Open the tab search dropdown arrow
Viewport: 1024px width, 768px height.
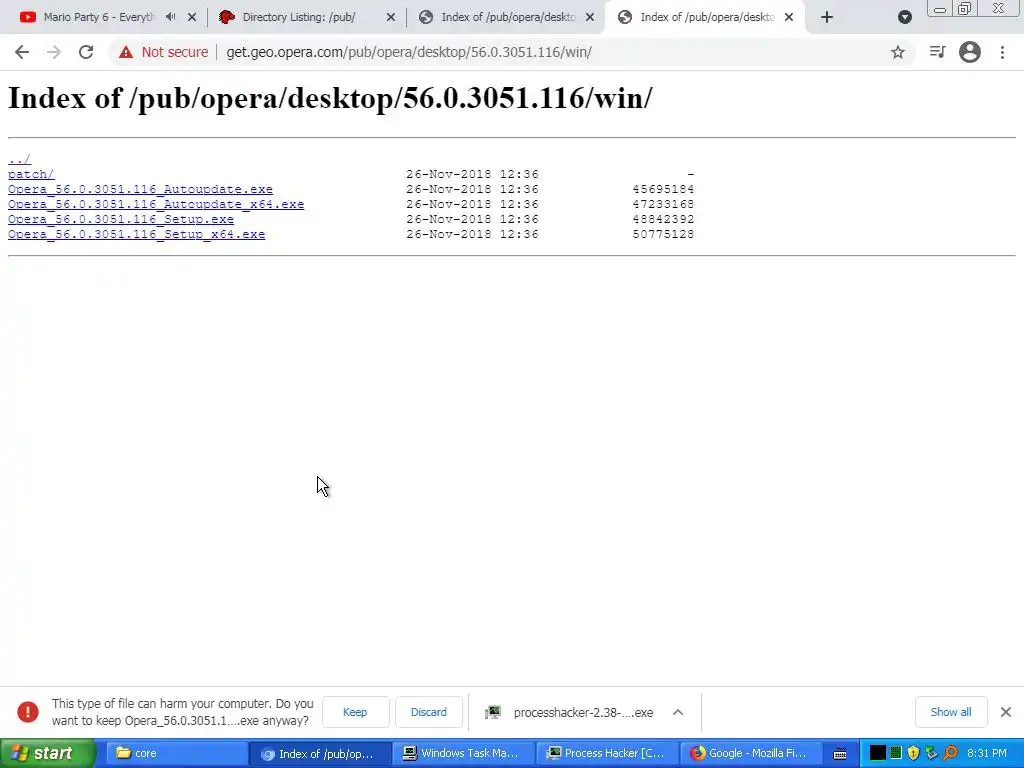[904, 17]
